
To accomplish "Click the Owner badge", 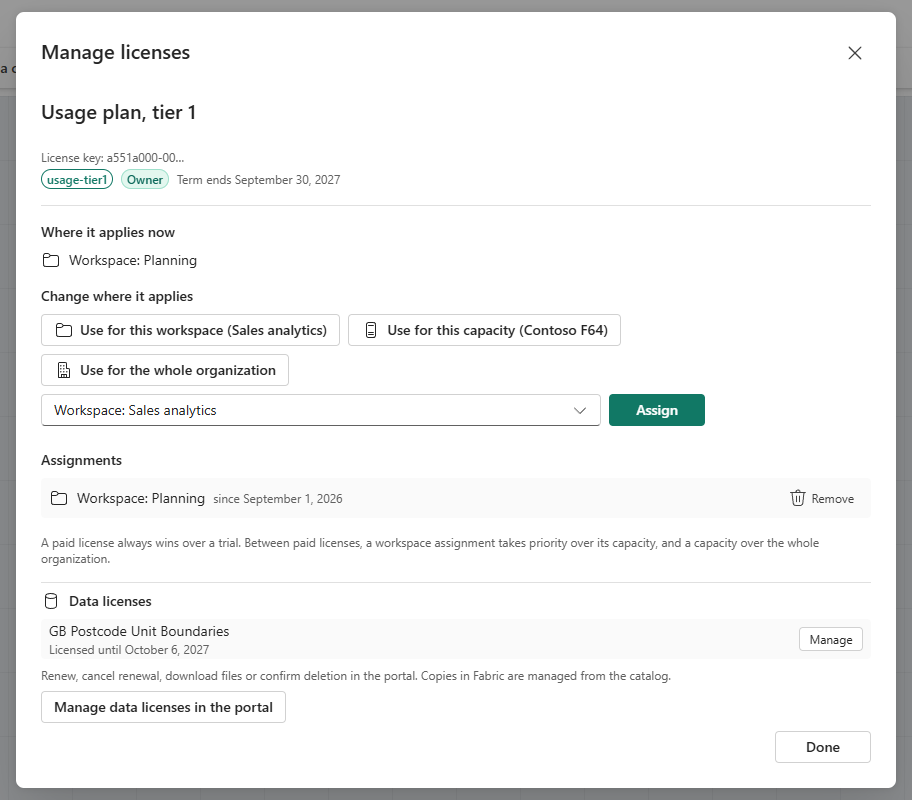I will (145, 180).
